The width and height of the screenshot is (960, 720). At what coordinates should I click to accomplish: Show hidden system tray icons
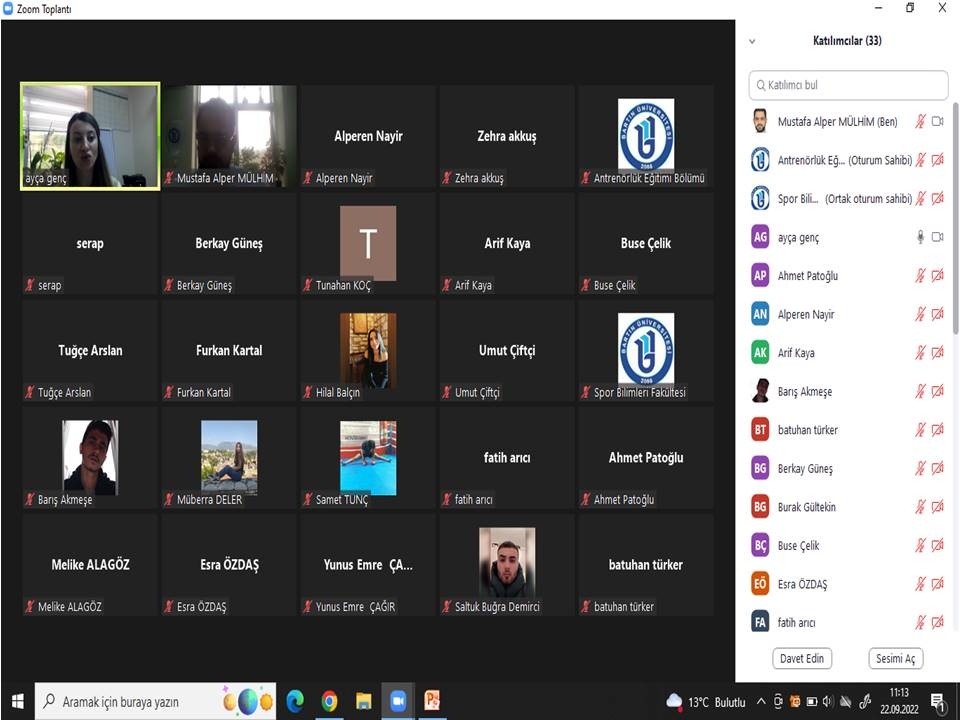(762, 702)
